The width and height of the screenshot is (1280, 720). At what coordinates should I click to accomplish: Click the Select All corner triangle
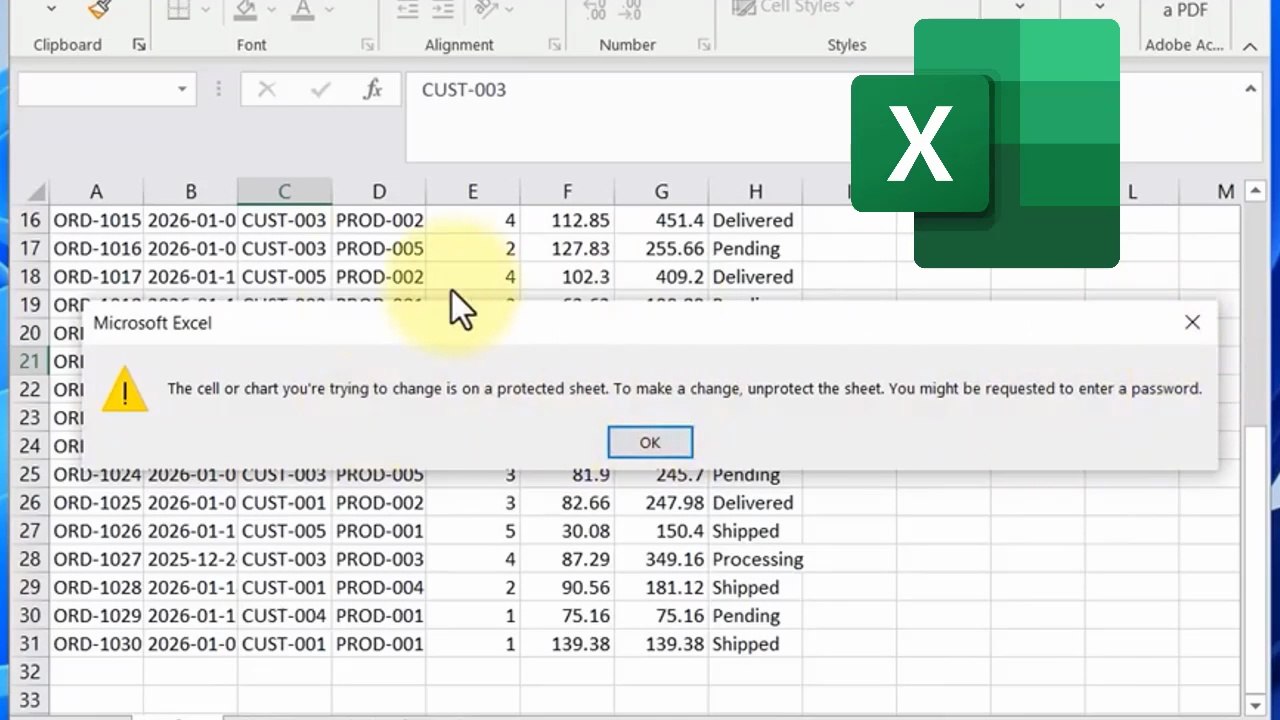coord(35,191)
